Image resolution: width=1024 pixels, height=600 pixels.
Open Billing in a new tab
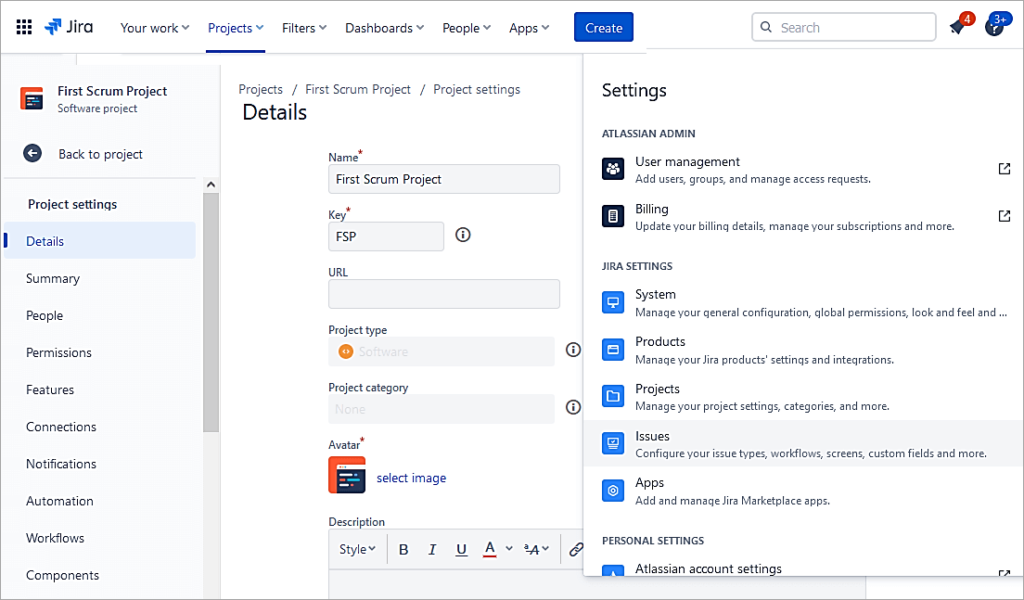[x=1004, y=215]
